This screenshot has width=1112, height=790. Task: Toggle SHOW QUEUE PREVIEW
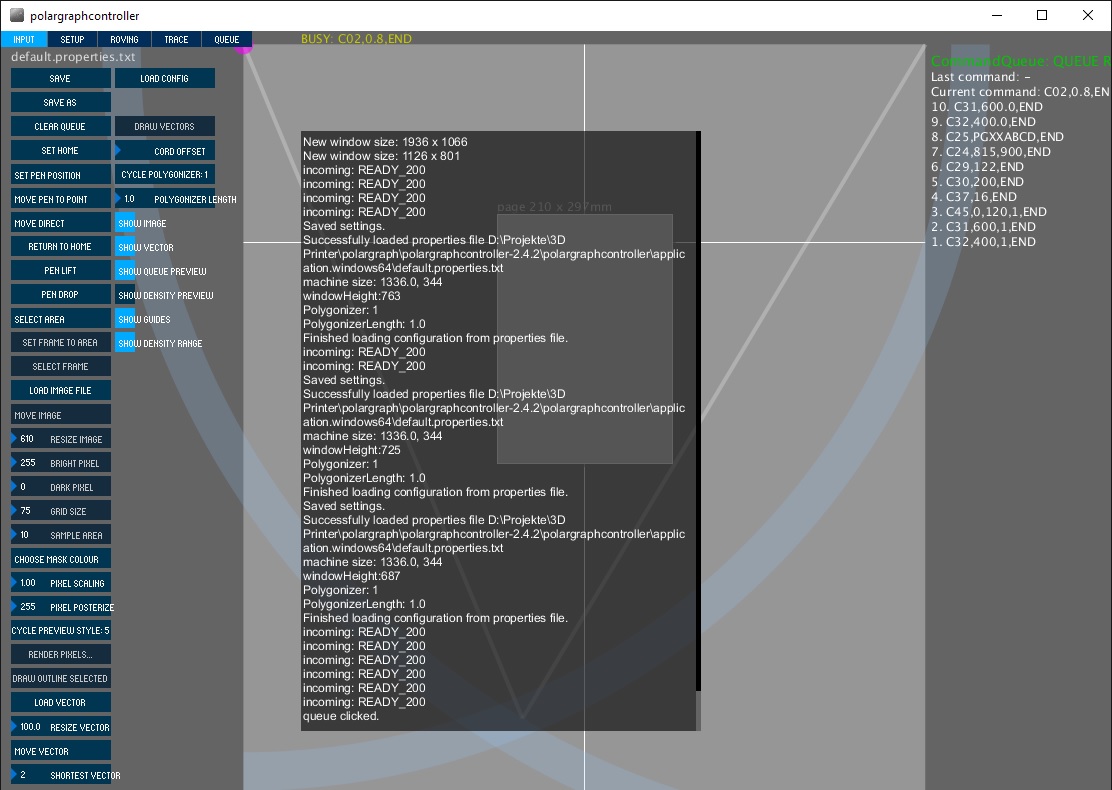(x=124, y=271)
